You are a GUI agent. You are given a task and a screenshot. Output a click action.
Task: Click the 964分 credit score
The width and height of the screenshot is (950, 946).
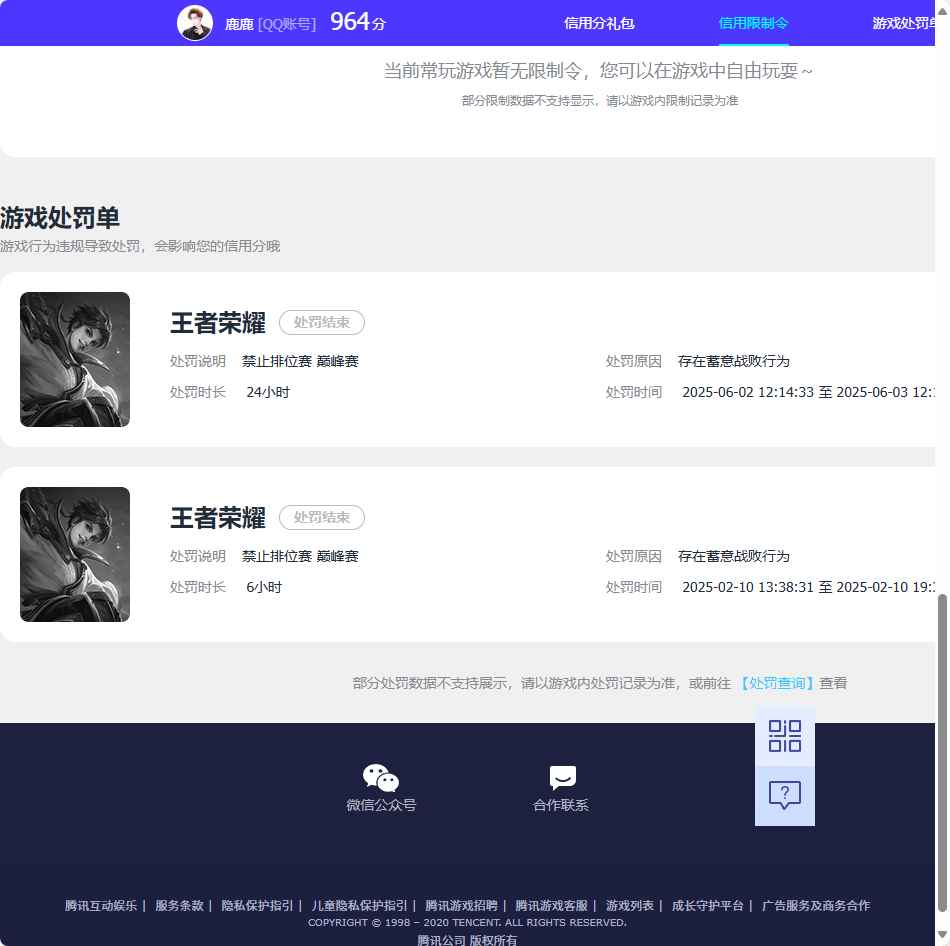click(357, 22)
